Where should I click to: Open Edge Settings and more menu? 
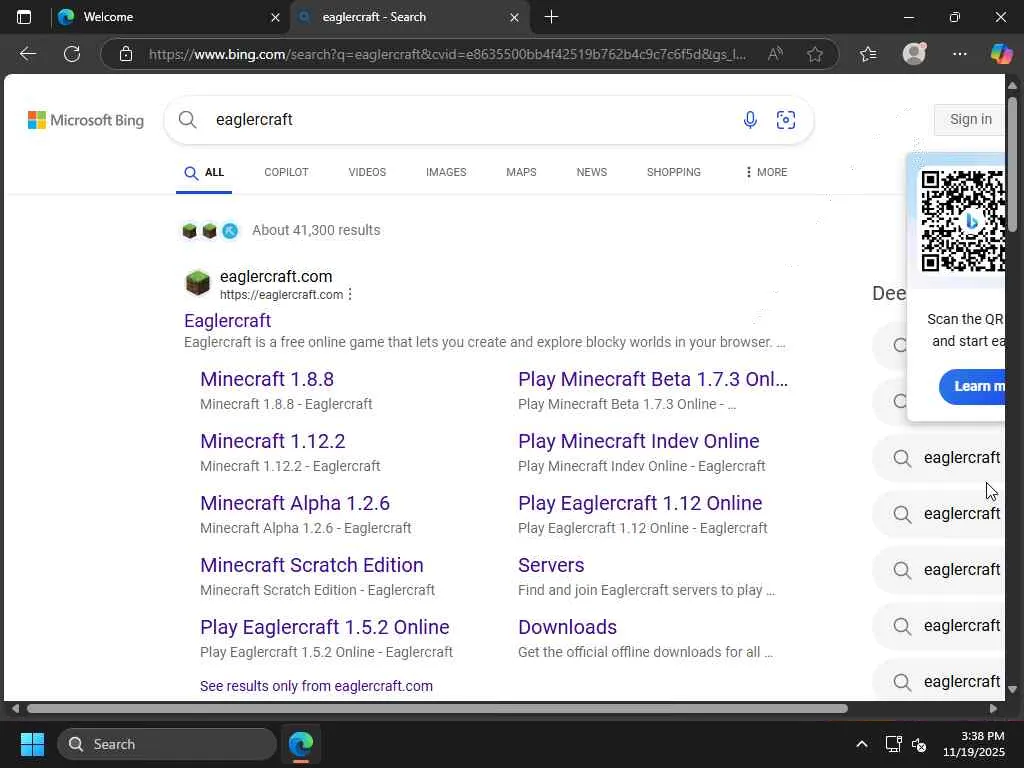959,54
